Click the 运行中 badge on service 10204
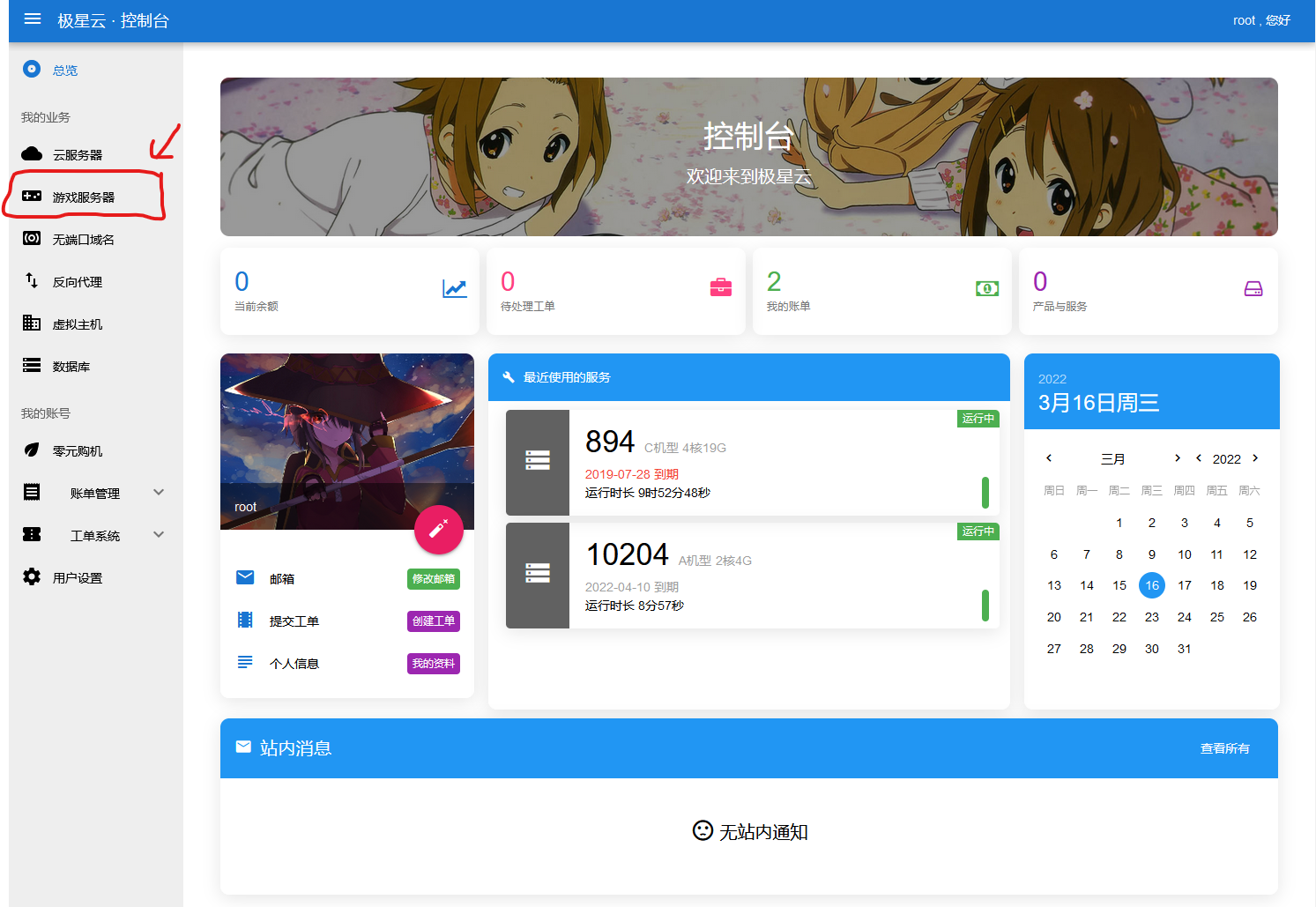The height and width of the screenshot is (907, 1316). click(x=978, y=532)
